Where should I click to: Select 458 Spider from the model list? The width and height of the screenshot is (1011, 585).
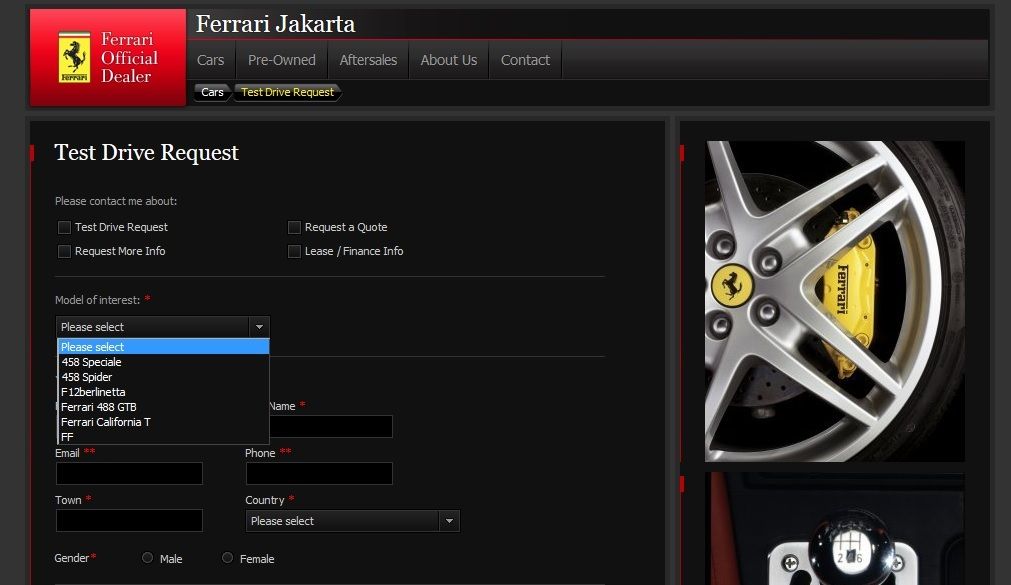coord(163,377)
